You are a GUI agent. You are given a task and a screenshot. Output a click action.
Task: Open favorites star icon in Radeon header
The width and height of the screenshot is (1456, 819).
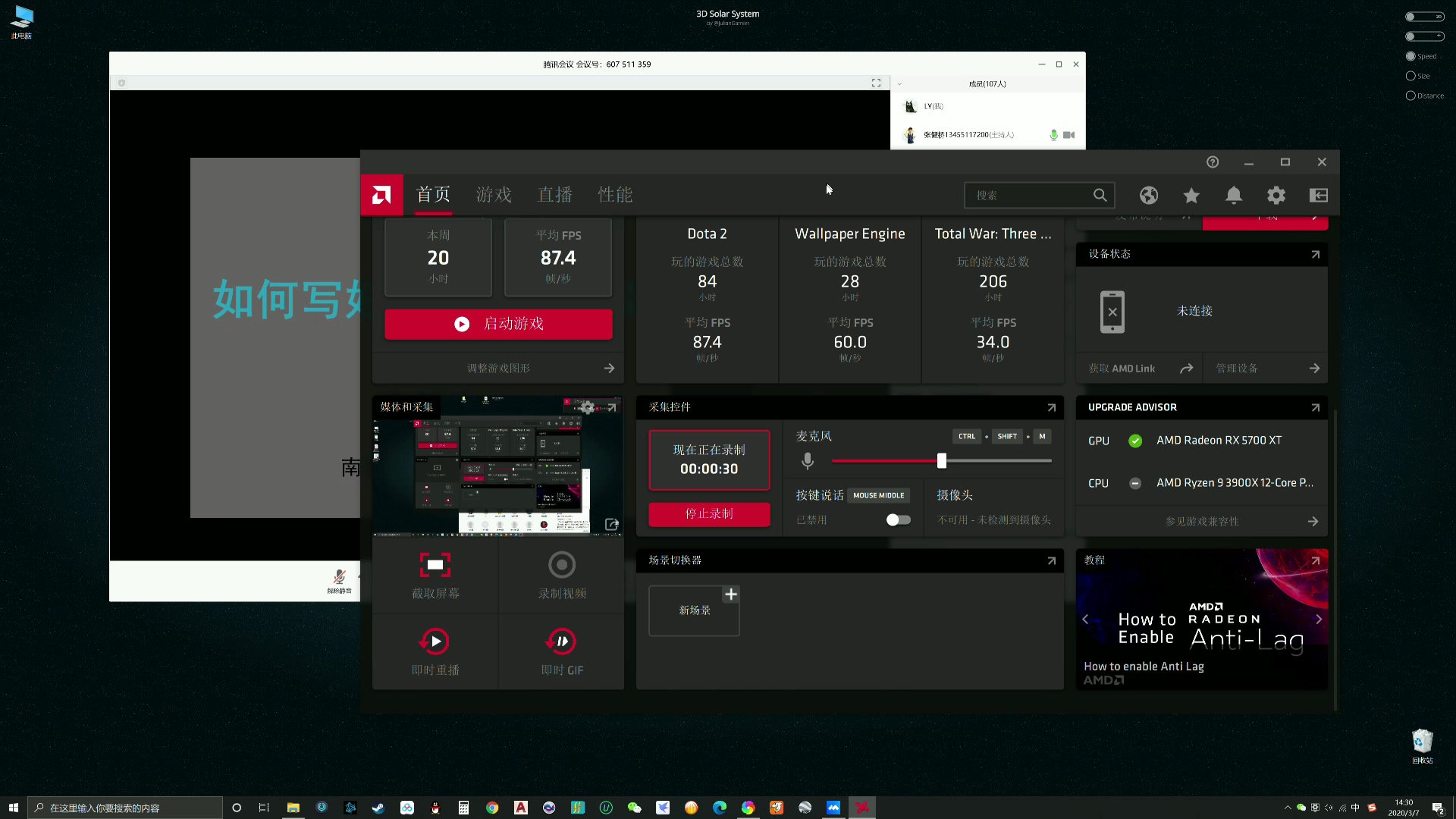(1191, 195)
